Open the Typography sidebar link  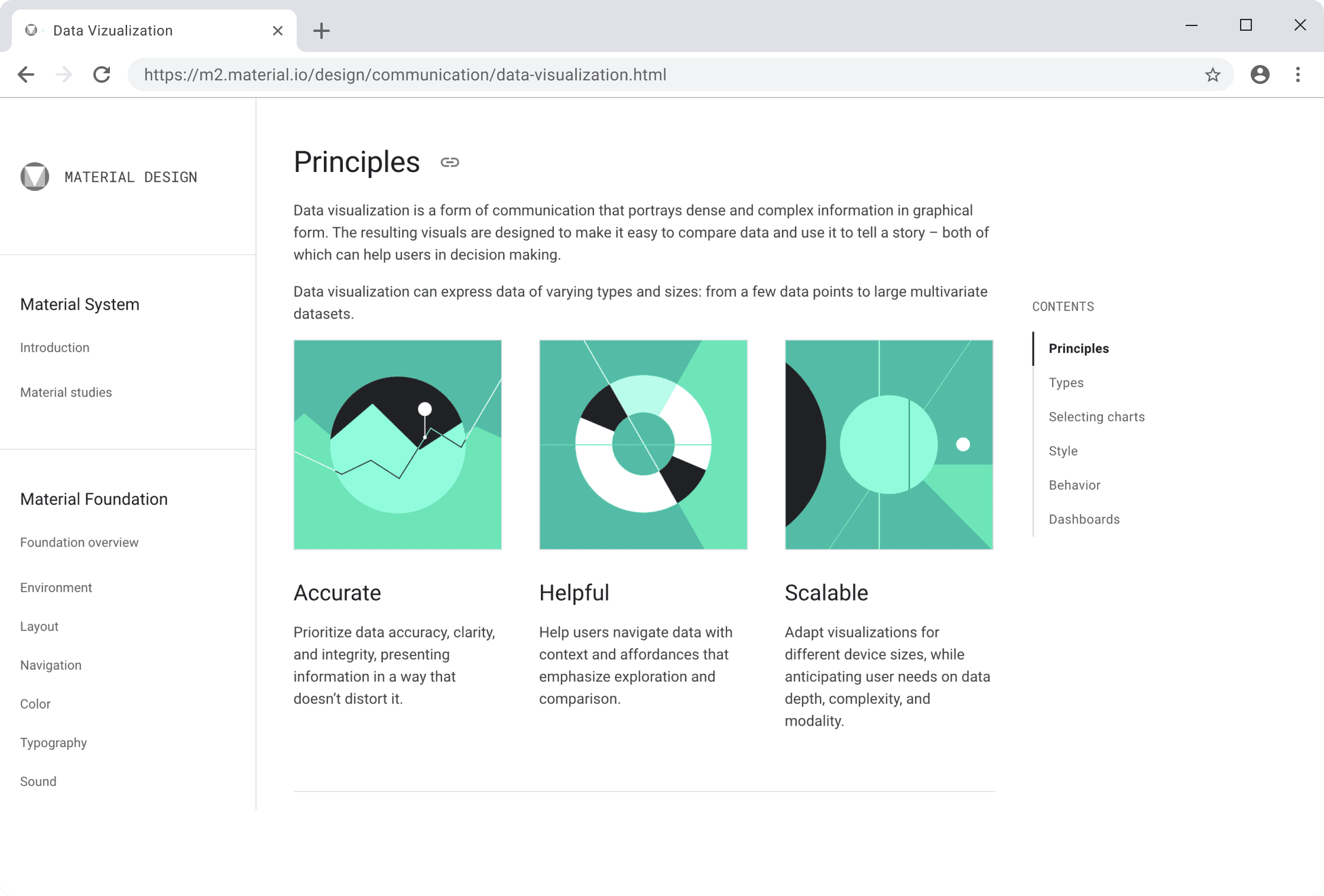53,743
